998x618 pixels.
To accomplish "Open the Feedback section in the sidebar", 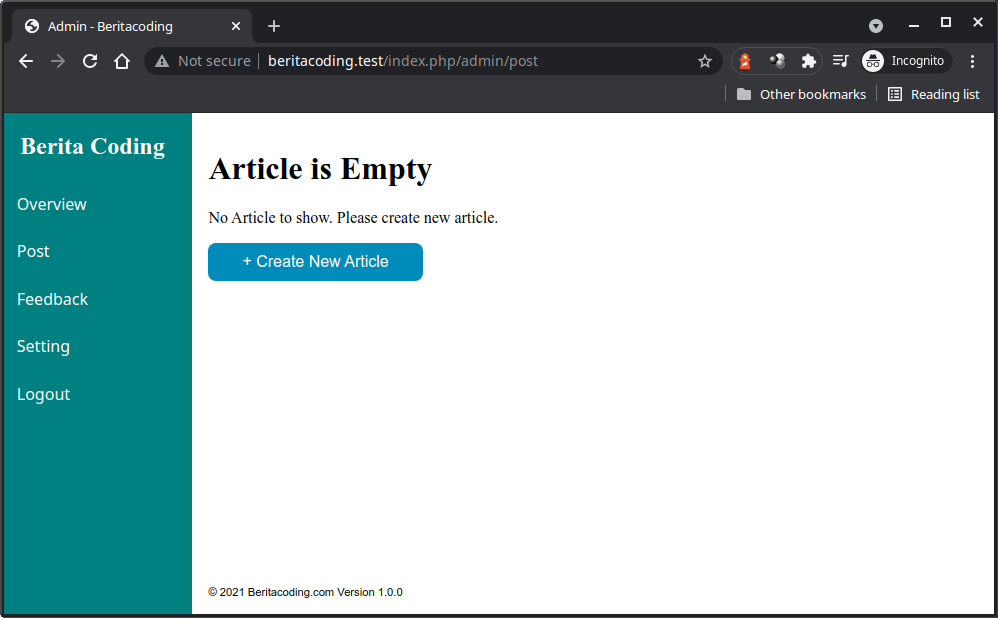I will [52, 299].
